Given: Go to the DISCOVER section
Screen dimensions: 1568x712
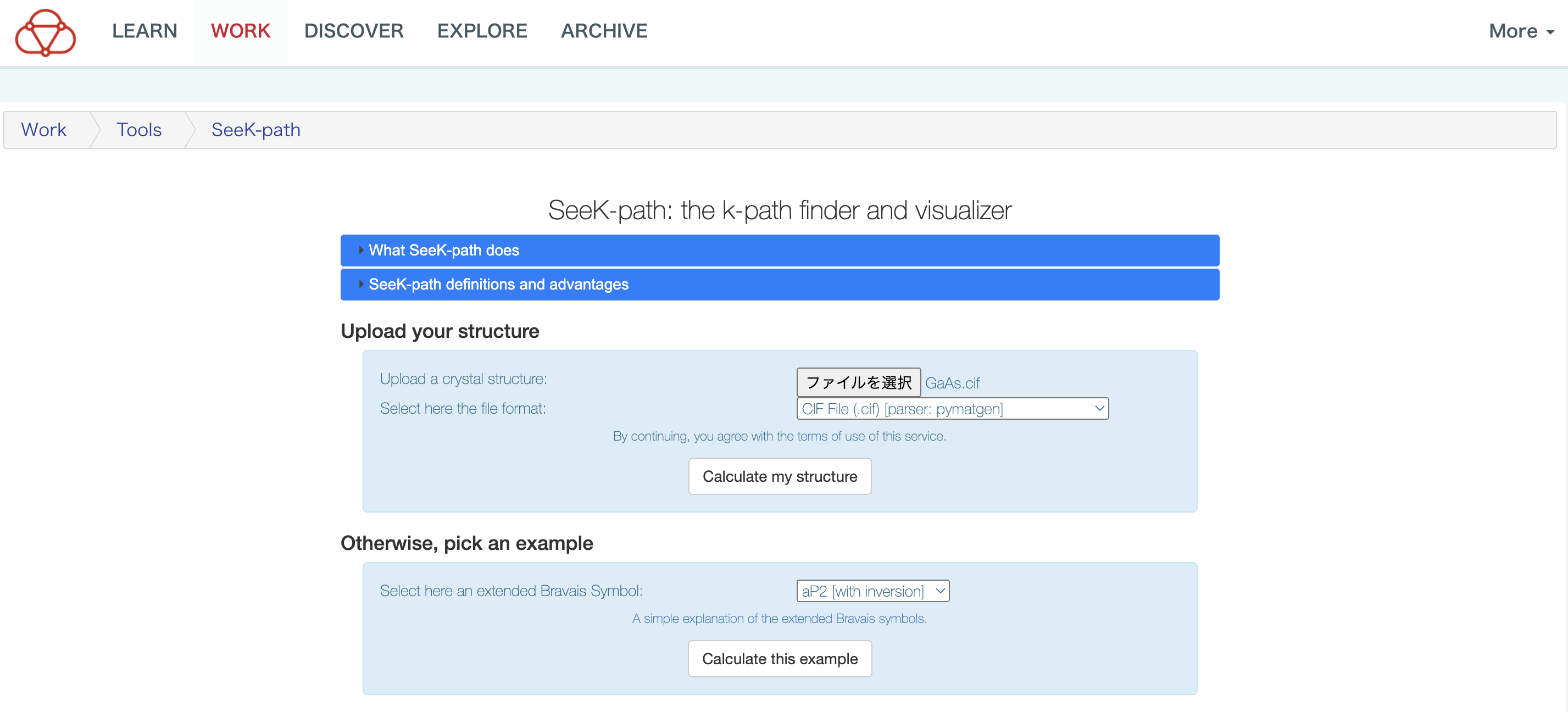Looking at the screenshot, I should 354,31.
